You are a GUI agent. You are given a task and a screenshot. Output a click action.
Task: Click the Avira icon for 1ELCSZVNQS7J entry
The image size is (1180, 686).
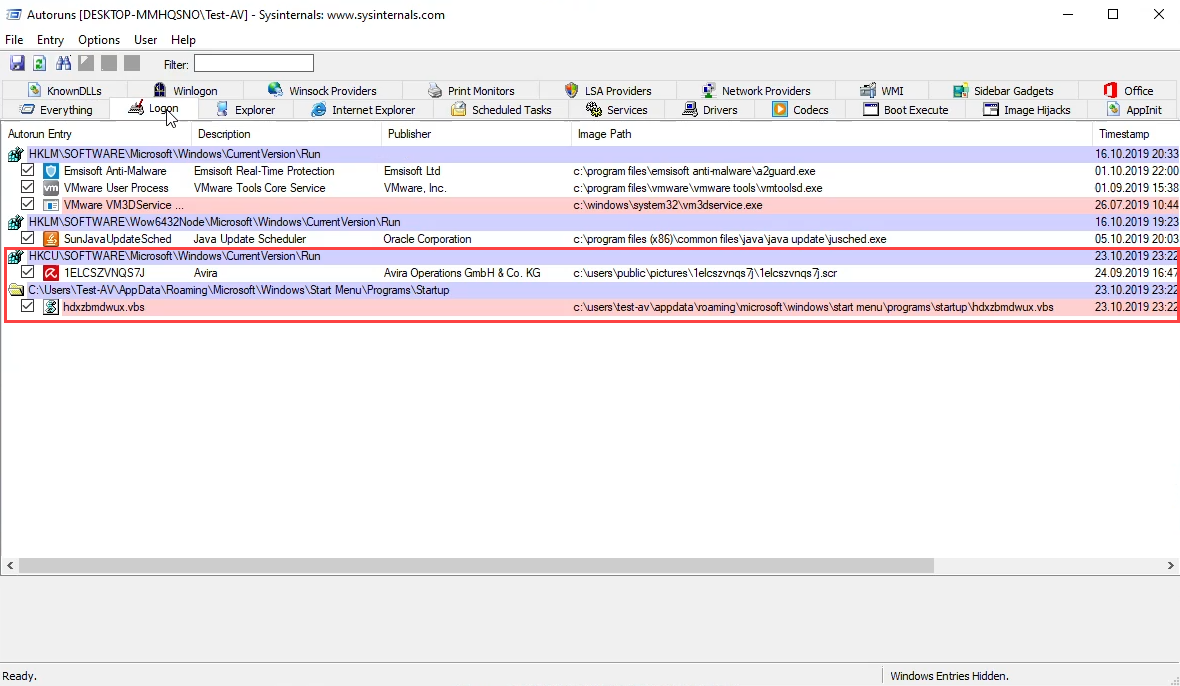tap(51, 273)
